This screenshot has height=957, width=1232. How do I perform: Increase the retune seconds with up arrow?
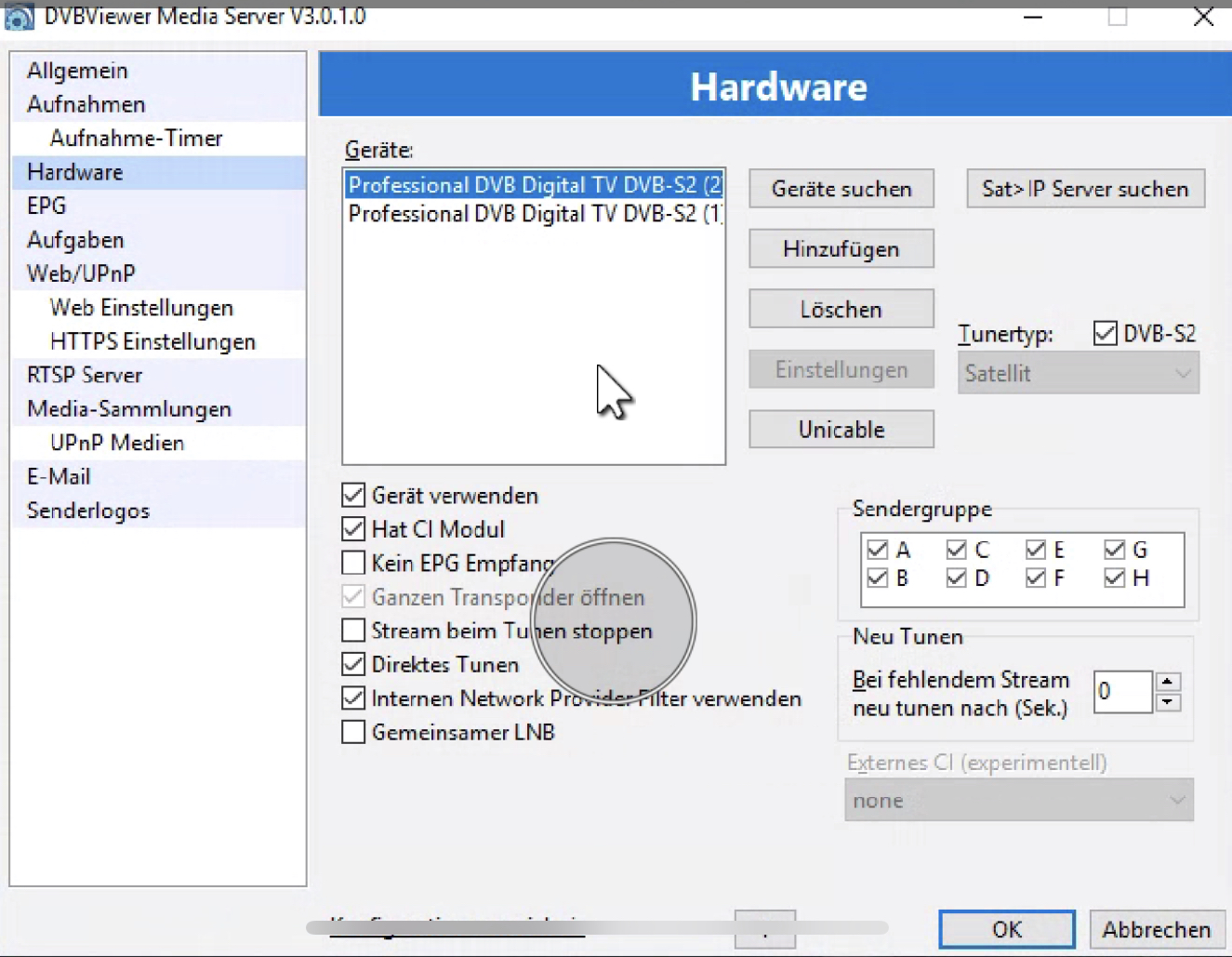tap(1168, 682)
